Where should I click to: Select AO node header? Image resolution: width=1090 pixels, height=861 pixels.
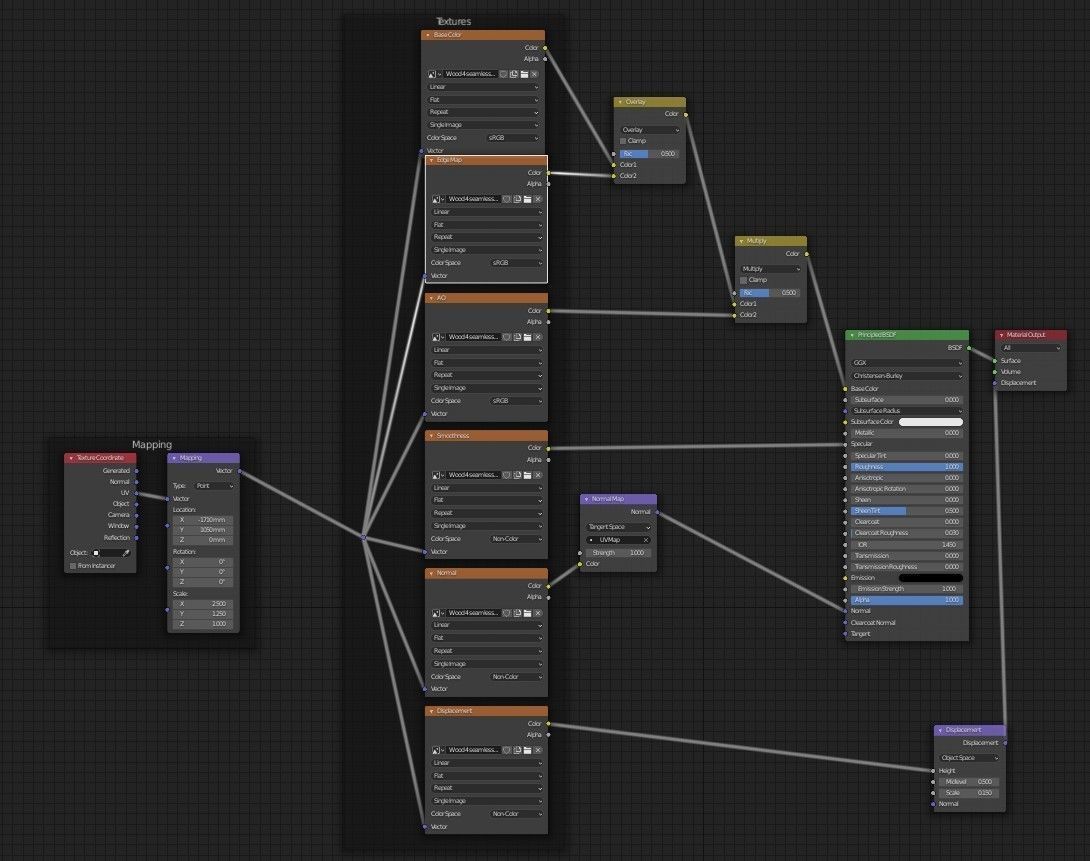(x=487, y=298)
